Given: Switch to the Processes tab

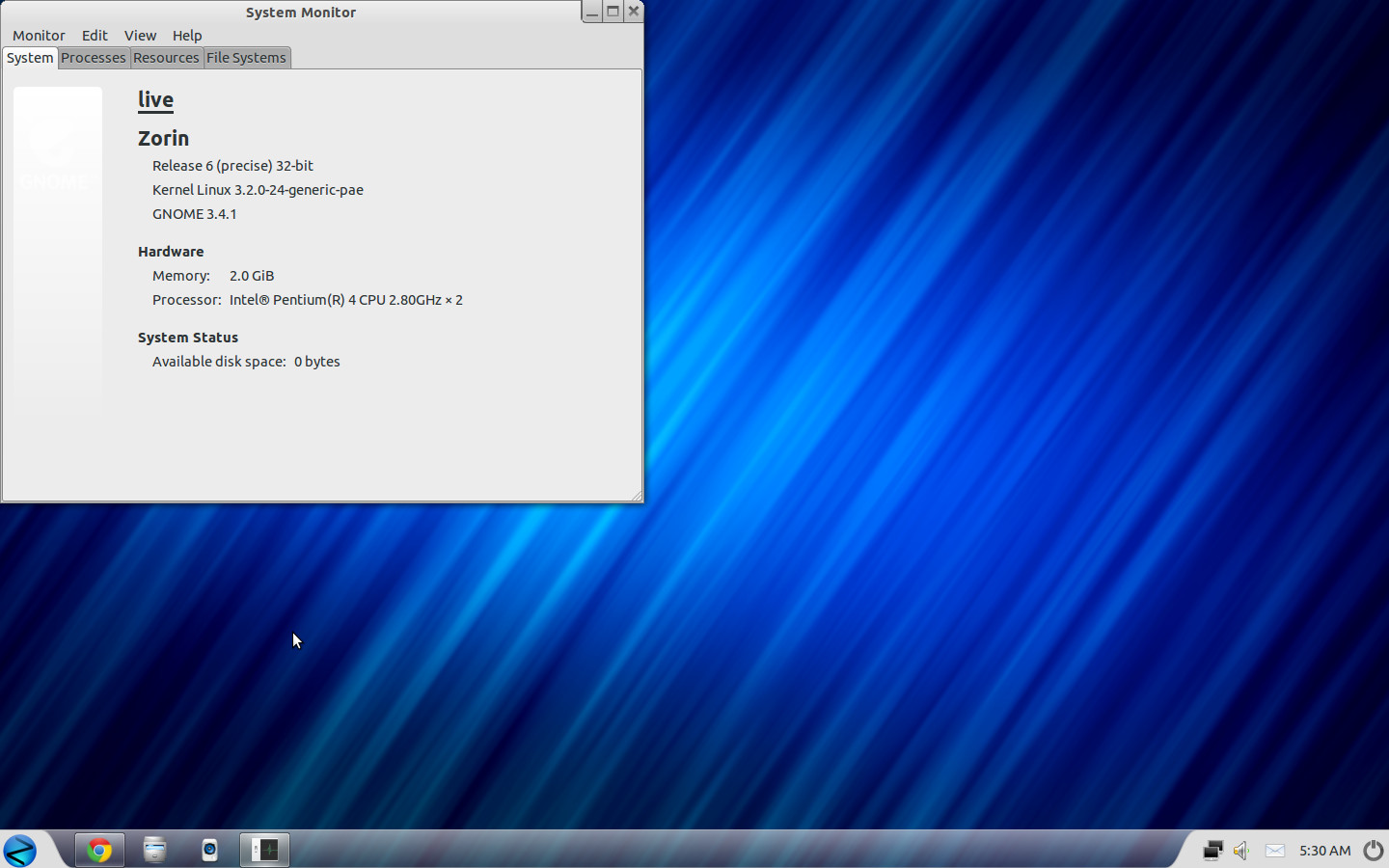Looking at the screenshot, I should (94, 58).
